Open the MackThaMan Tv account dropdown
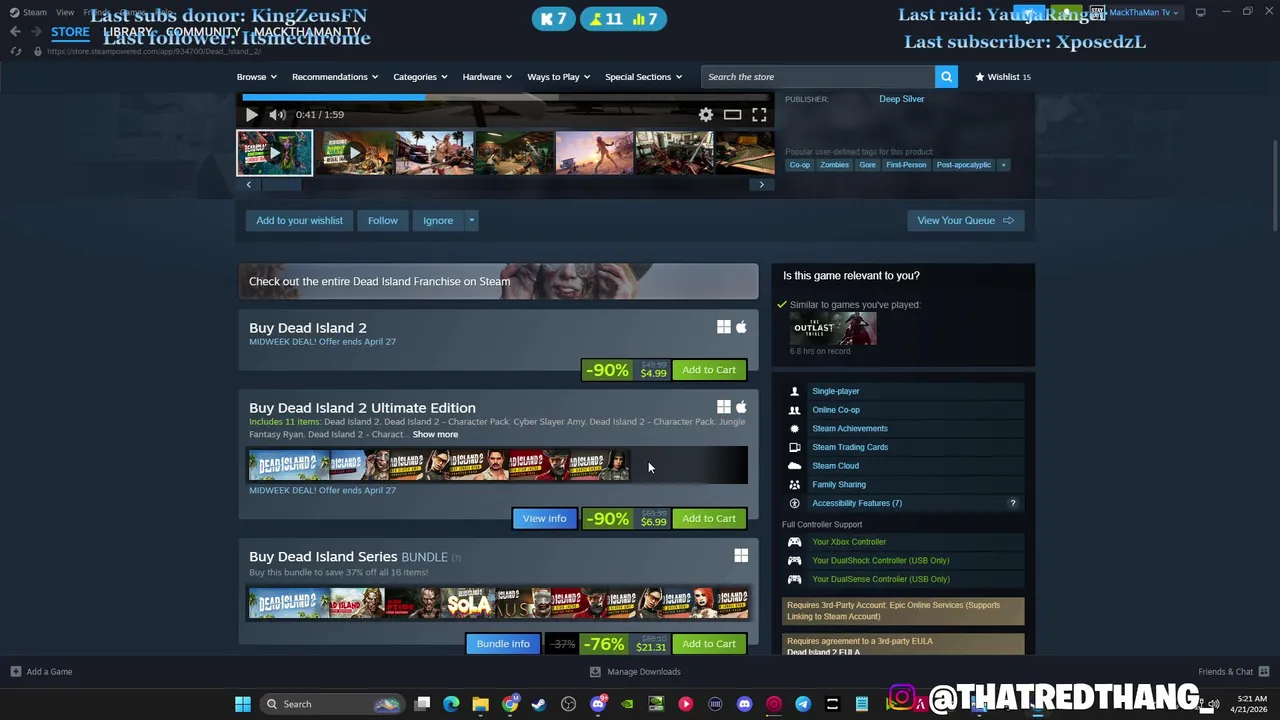The width and height of the screenshot is (1280, 720). (x=1143, y=13)
